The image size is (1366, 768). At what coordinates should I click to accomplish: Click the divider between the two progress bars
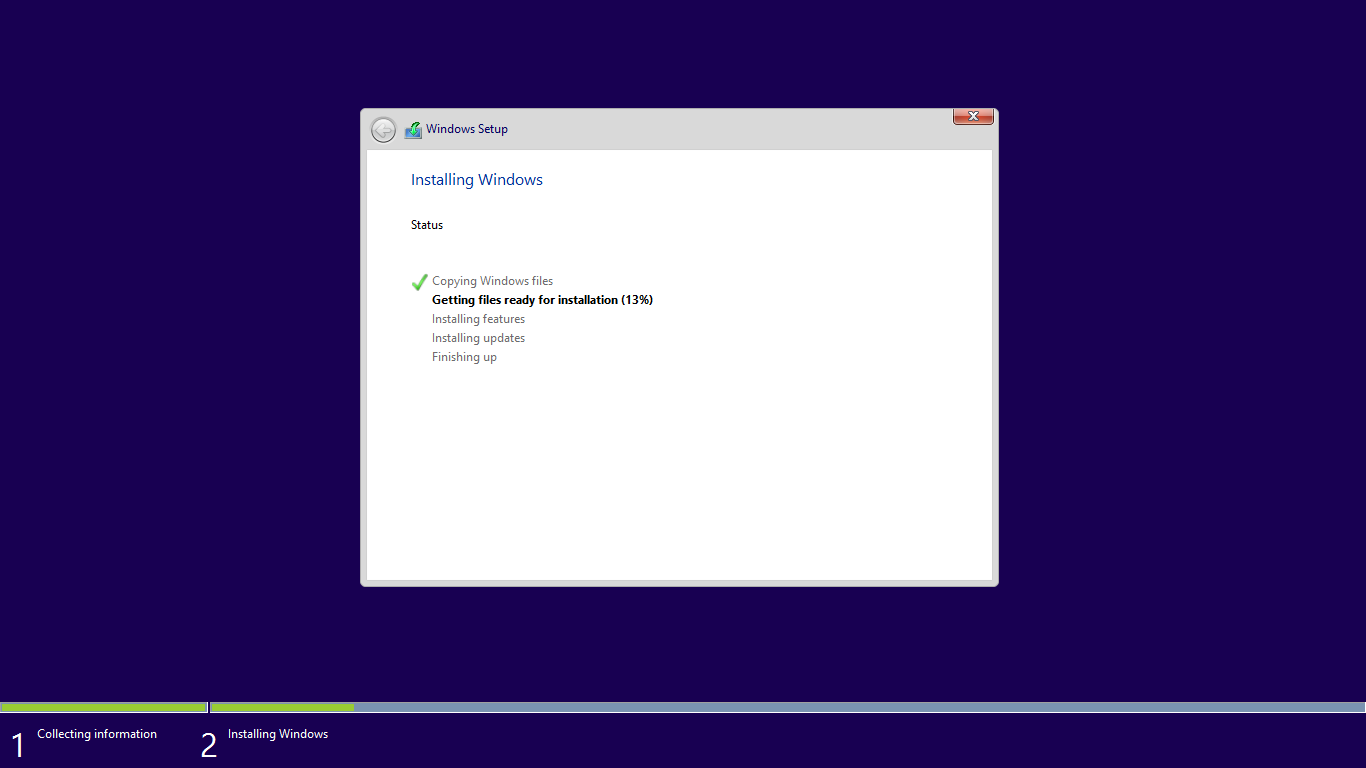tap(208, 707)
